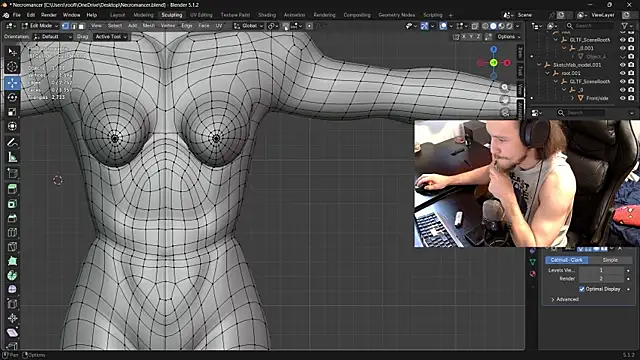Select the Extrude Region tool
The width and height of the screenshot is (640, 360).
[13, 189]
